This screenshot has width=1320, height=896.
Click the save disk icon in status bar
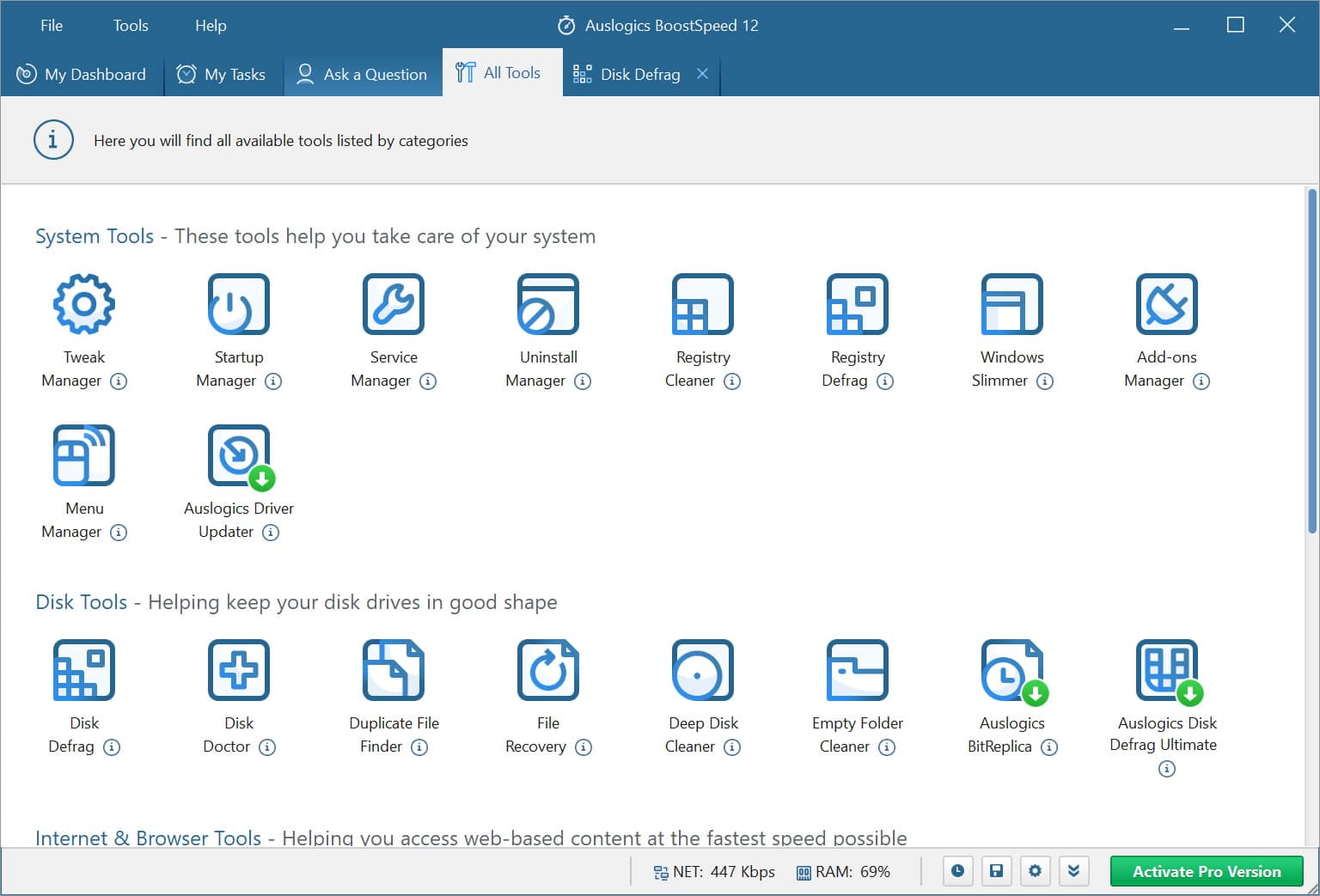coord(996,871)
